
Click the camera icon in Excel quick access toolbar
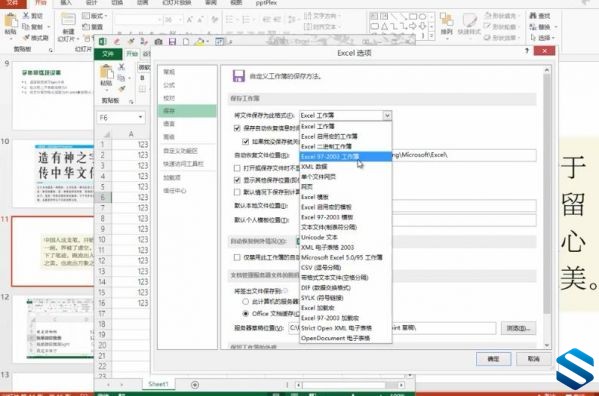click(x=159, y=42)
